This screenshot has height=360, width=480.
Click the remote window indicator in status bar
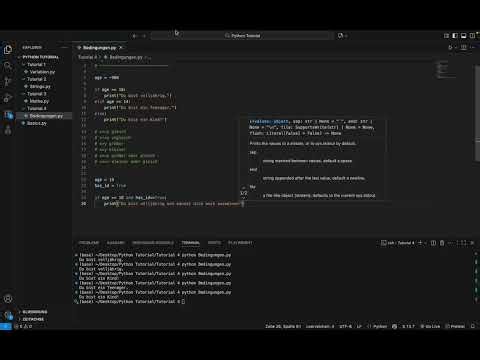(x=6, y=326)
